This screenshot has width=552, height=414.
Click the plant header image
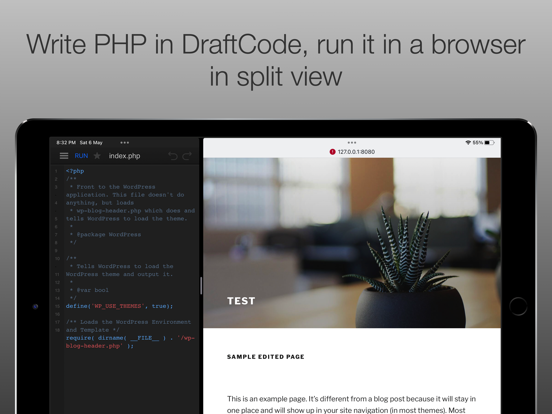pyautogui.click(x=352, y=243)
